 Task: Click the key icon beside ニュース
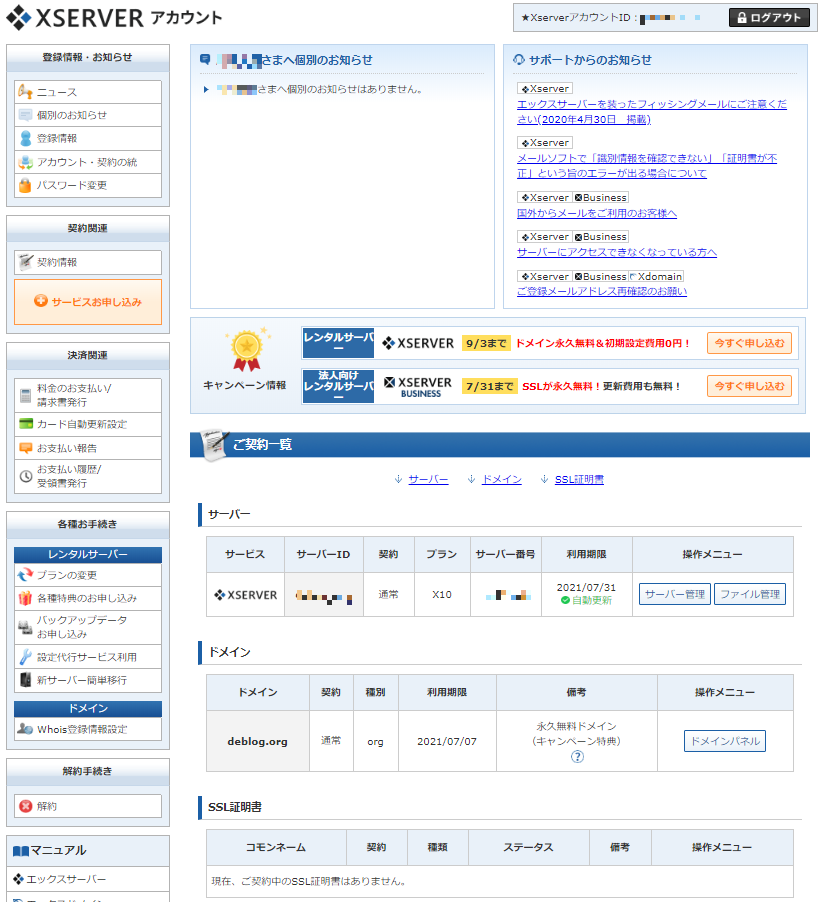(x=25, y=92)
